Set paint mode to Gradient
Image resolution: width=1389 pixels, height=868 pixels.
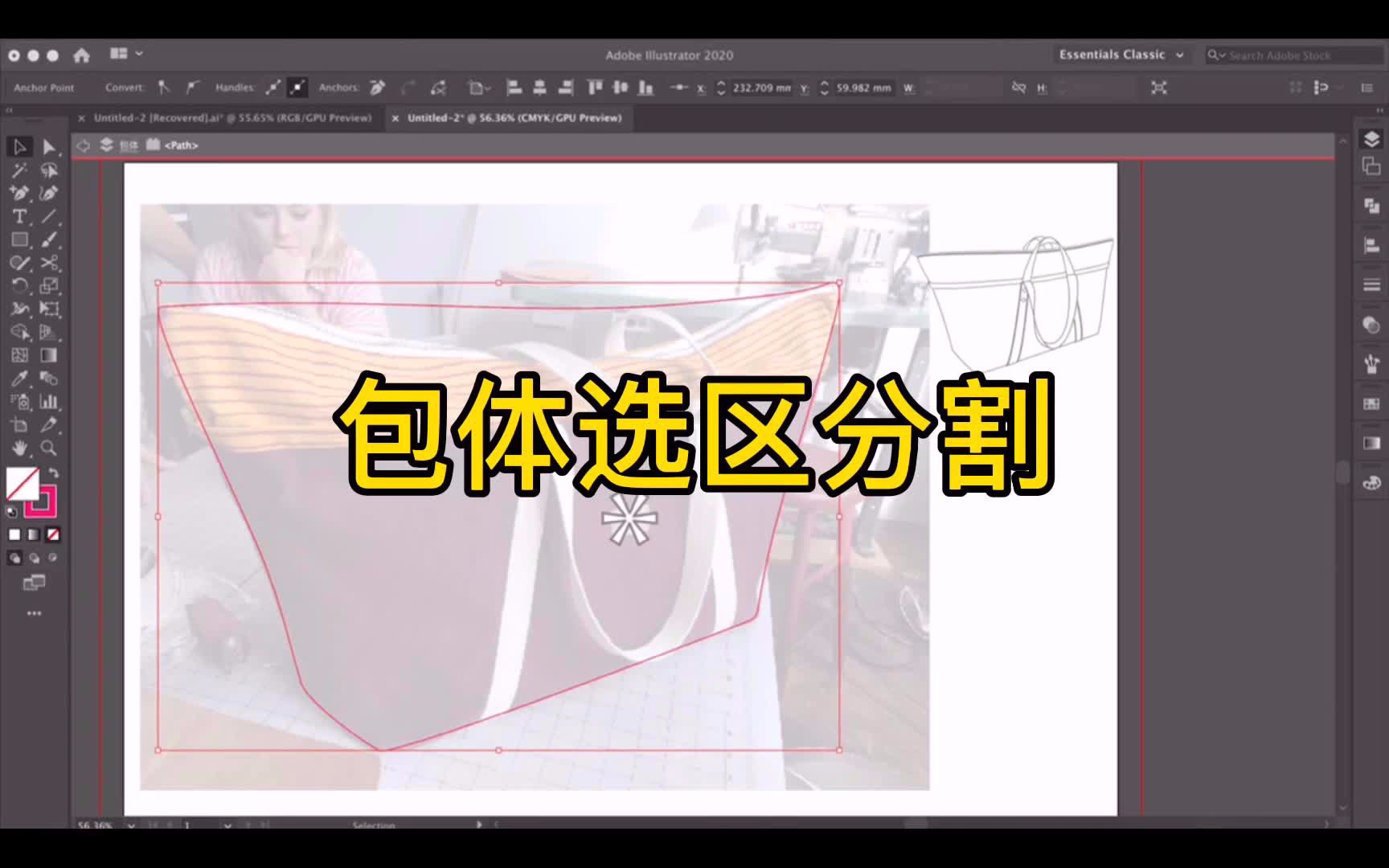[34, 534]
